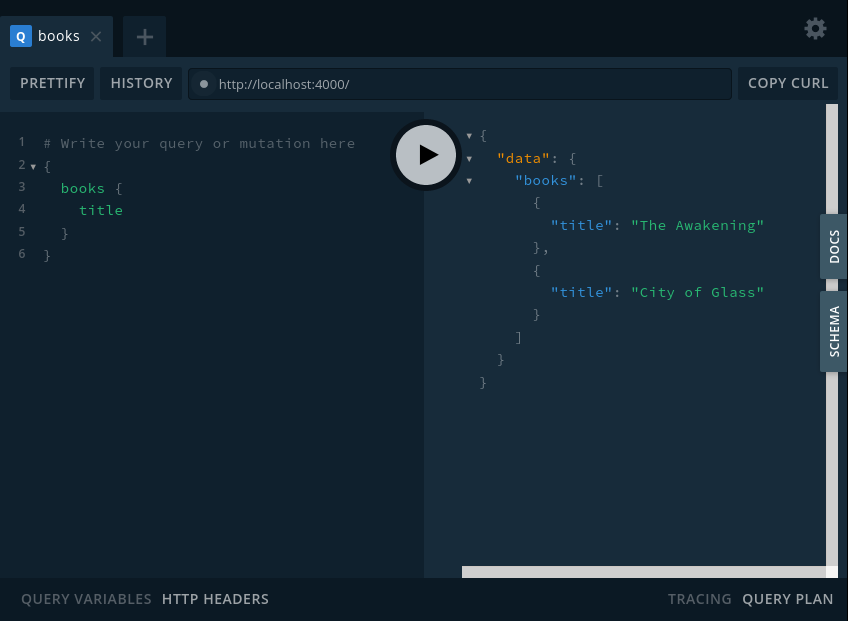Open the SCHEMA side panel
The width and height of the screenshot is (848, 621).
point(833,332)
